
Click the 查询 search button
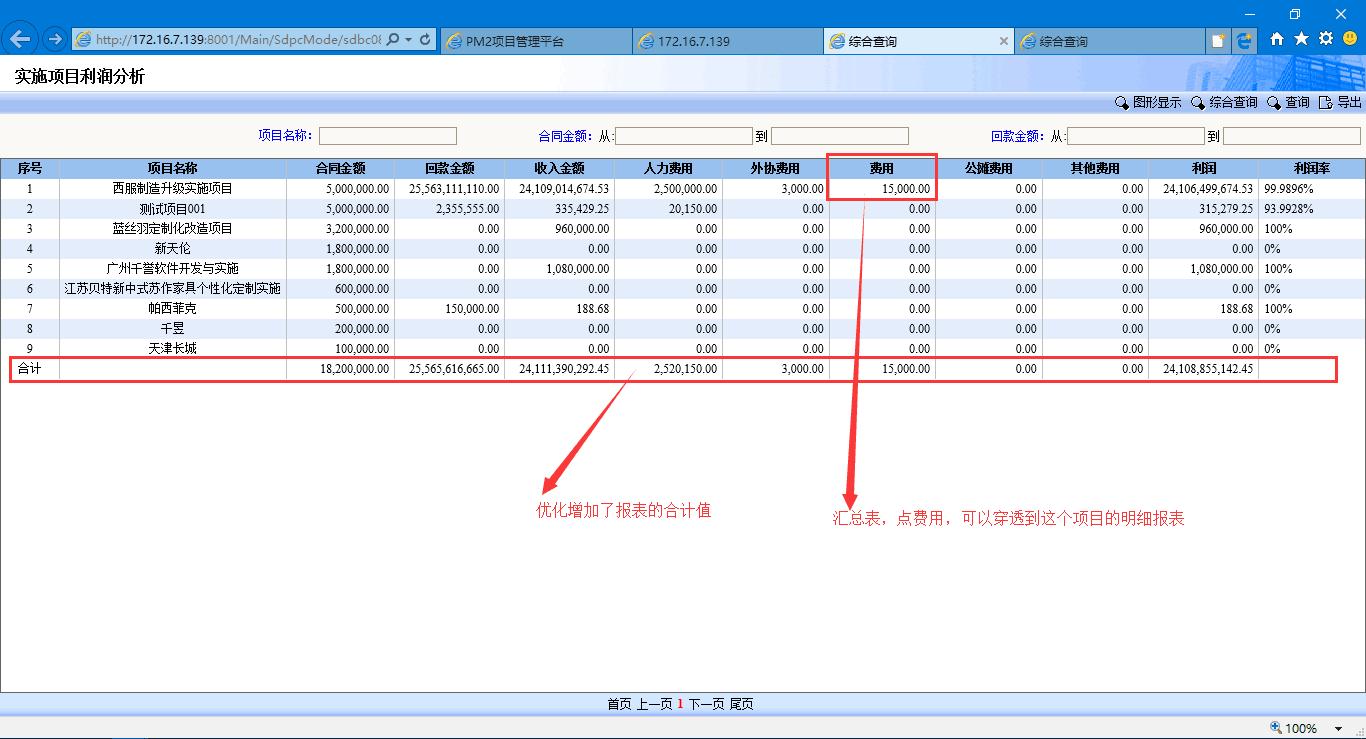(x=1288, y=103)
